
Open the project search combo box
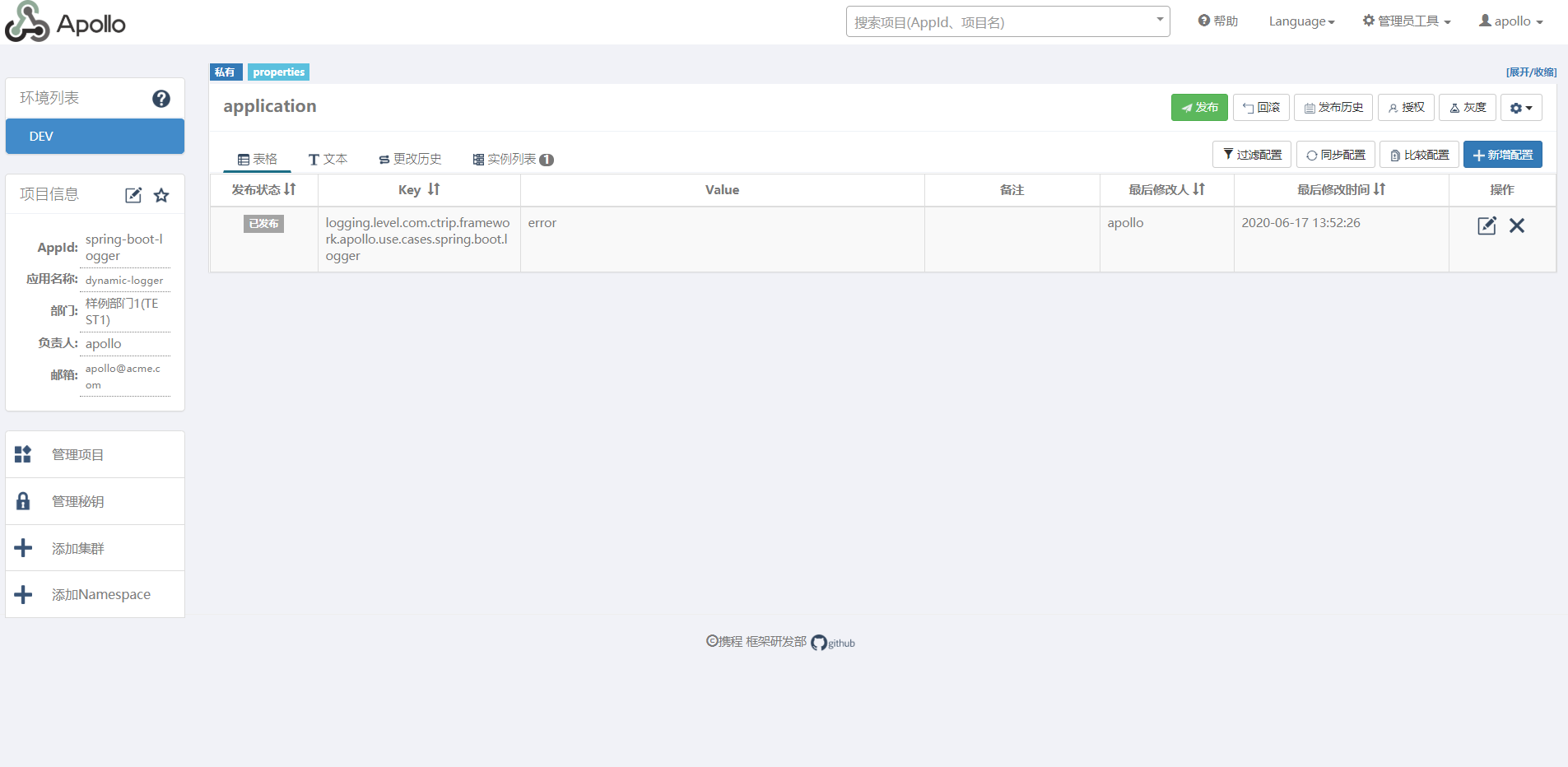point(1008,21)
